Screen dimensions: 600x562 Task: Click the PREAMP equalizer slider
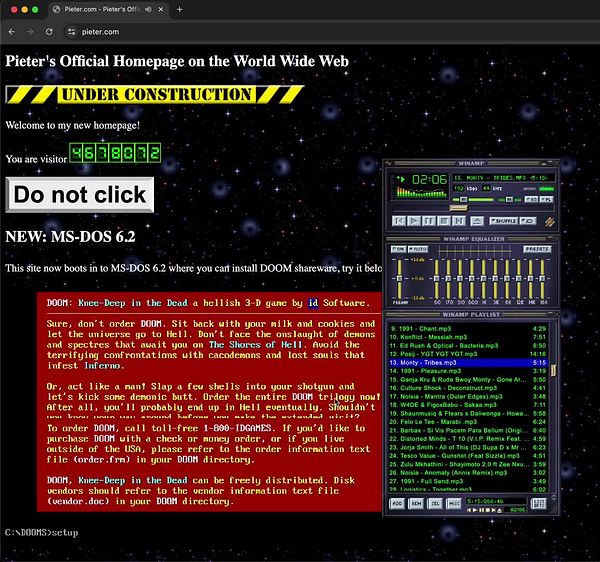(399, 279)
